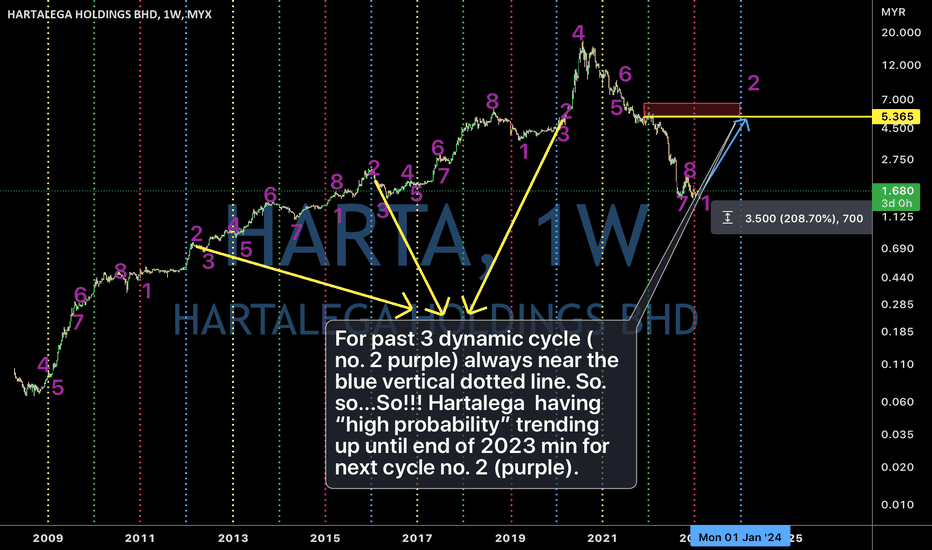Click the 2011 label on the time axis
Viewport: 932px width, 550px height.
tap(140, 538)
